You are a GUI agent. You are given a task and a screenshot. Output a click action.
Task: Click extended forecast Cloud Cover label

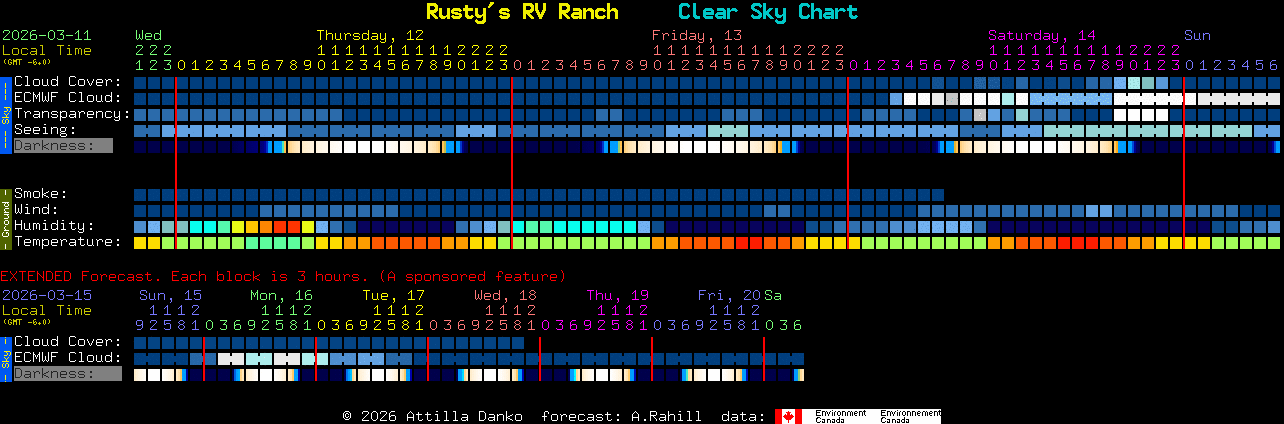pos(67,342)
